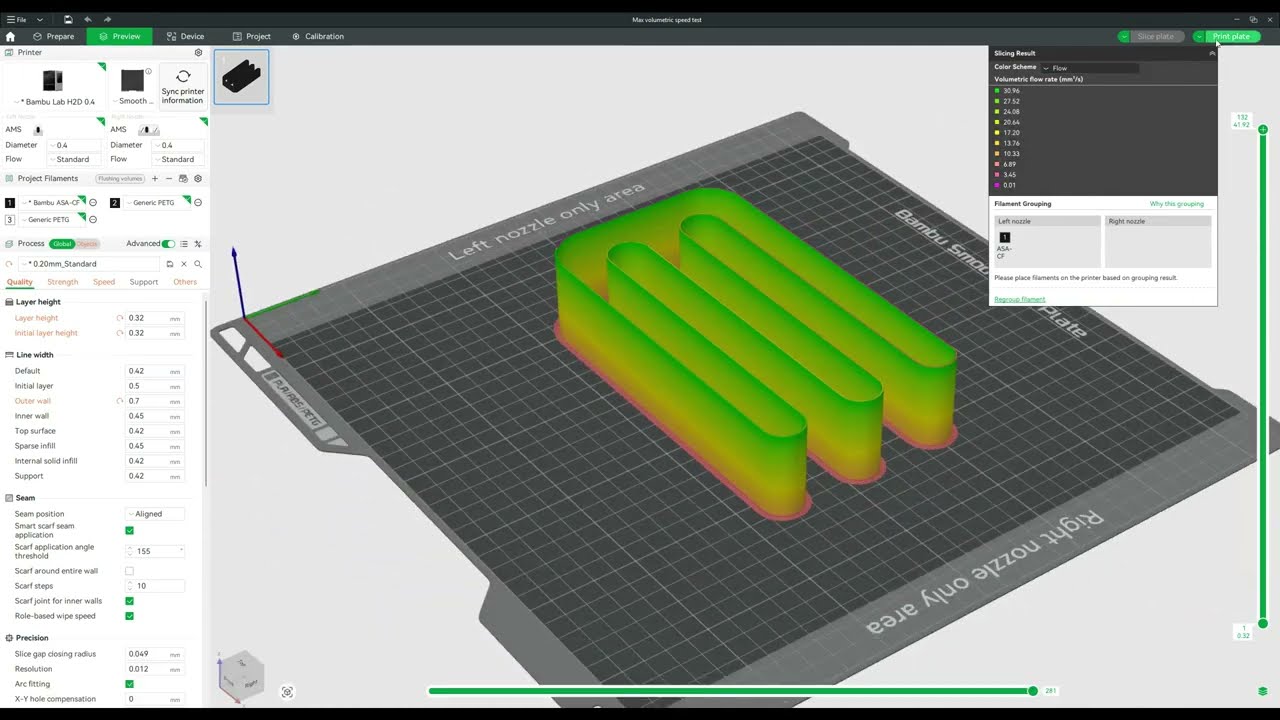Click the right nozzle AMS icon
Viewport: 1280px width, 720px height.
click(x=149, y=130)
